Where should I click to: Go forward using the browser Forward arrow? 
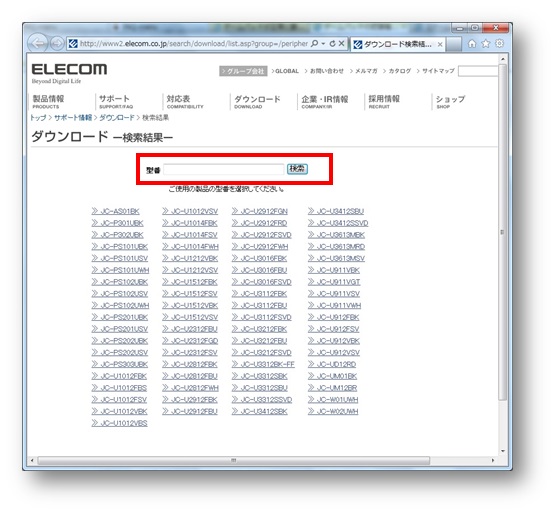point(57,44)
